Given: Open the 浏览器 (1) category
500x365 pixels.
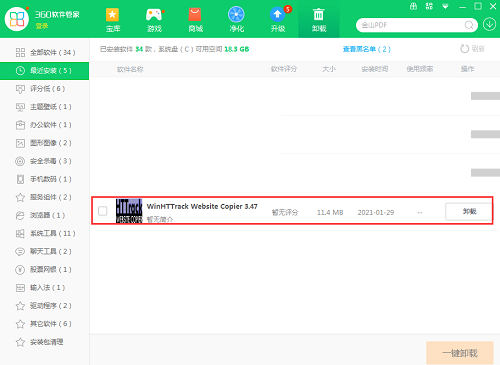Looking at the screenshot, I should pyautogui.click(x=45, y=215).
